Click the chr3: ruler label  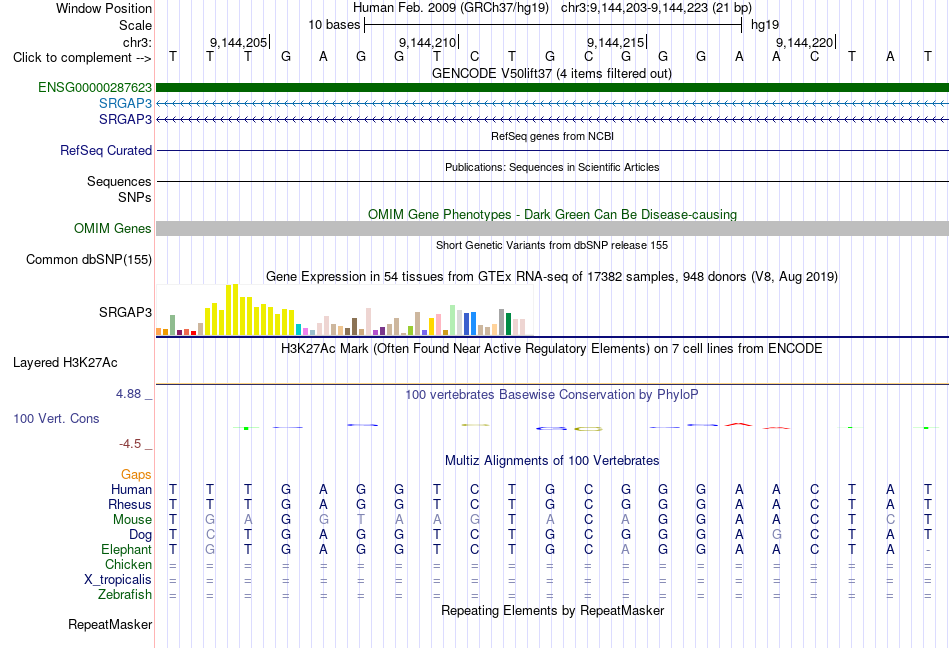(x=137, y=42)
